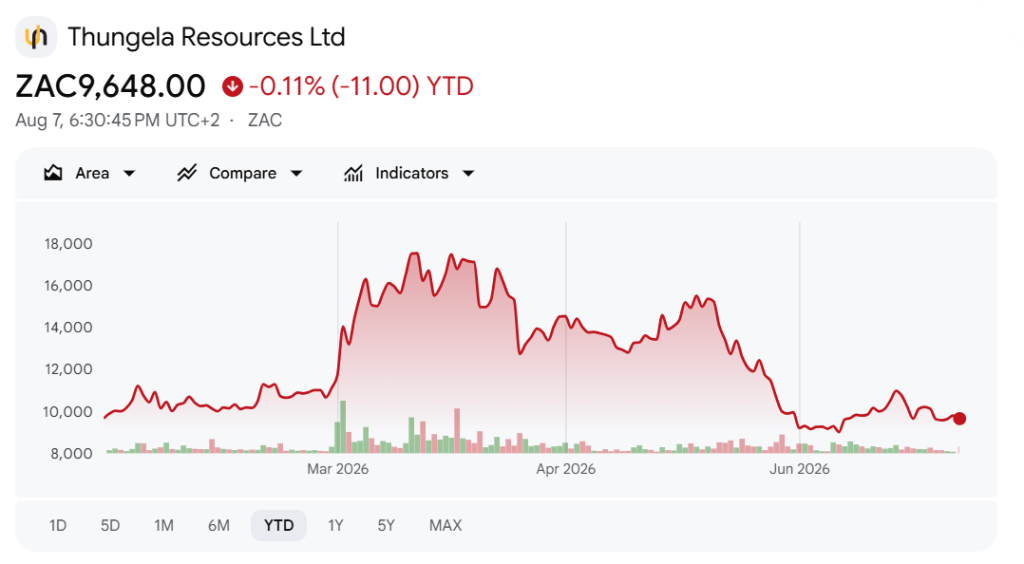Select the 5D time range
The height and width of the screenshot is (564, 1024).
click(x=110, y=525)
